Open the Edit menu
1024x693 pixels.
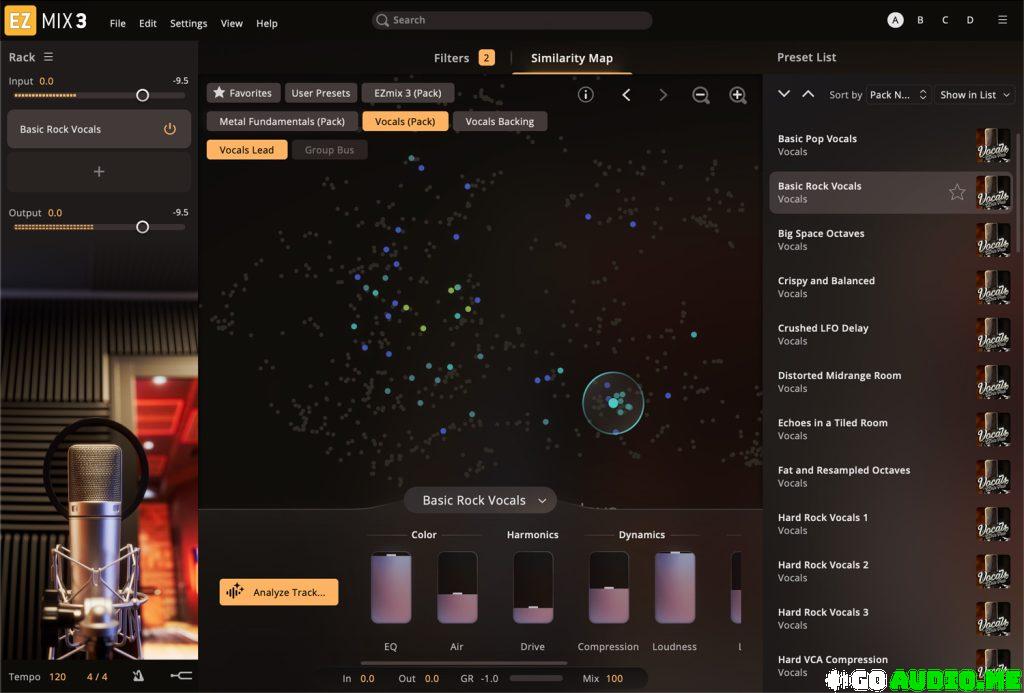148,23
